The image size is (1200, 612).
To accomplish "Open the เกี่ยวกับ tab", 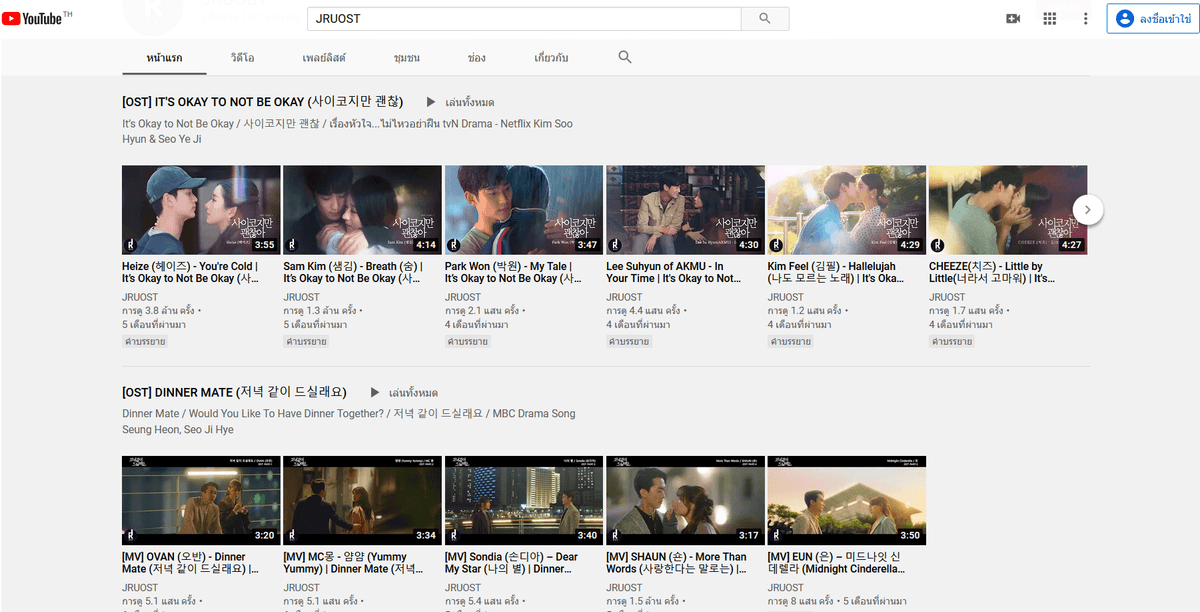I will pyautogui.click(x=551, y=58).
